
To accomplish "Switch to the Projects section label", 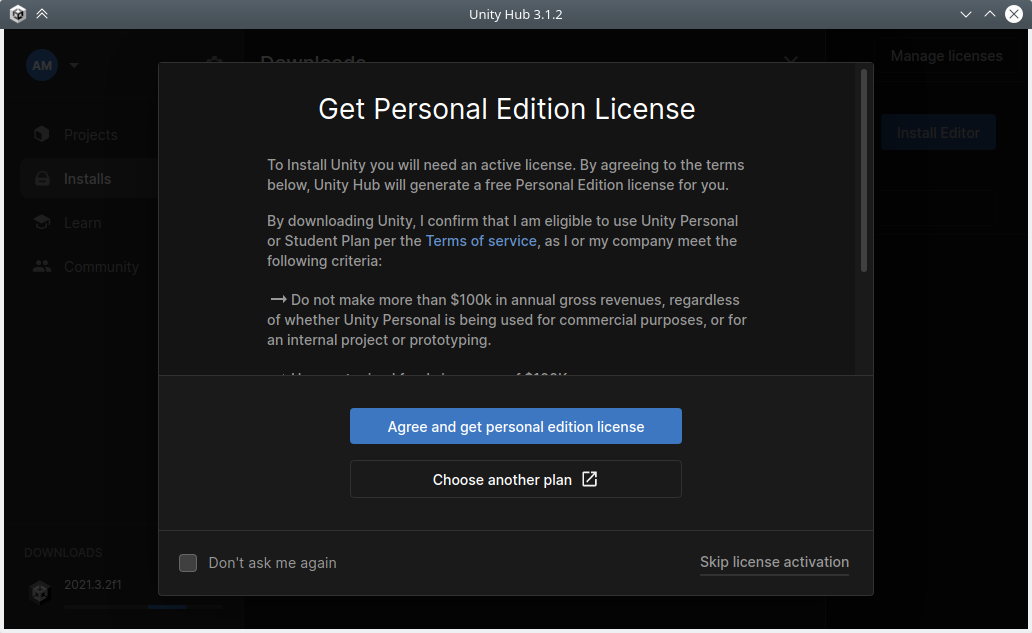I will (x=91, y=135).
